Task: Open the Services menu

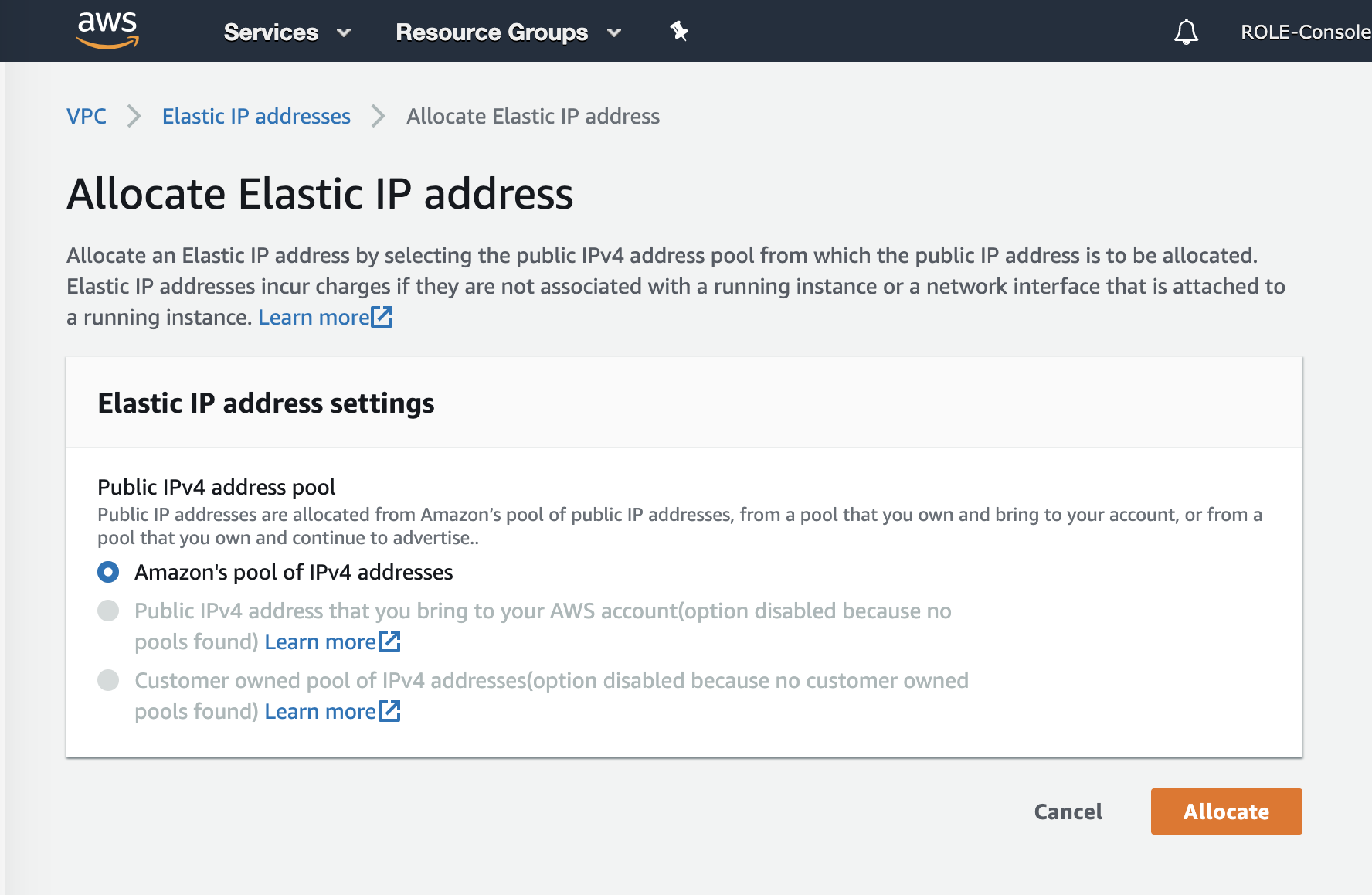Action: click(271, 32)
